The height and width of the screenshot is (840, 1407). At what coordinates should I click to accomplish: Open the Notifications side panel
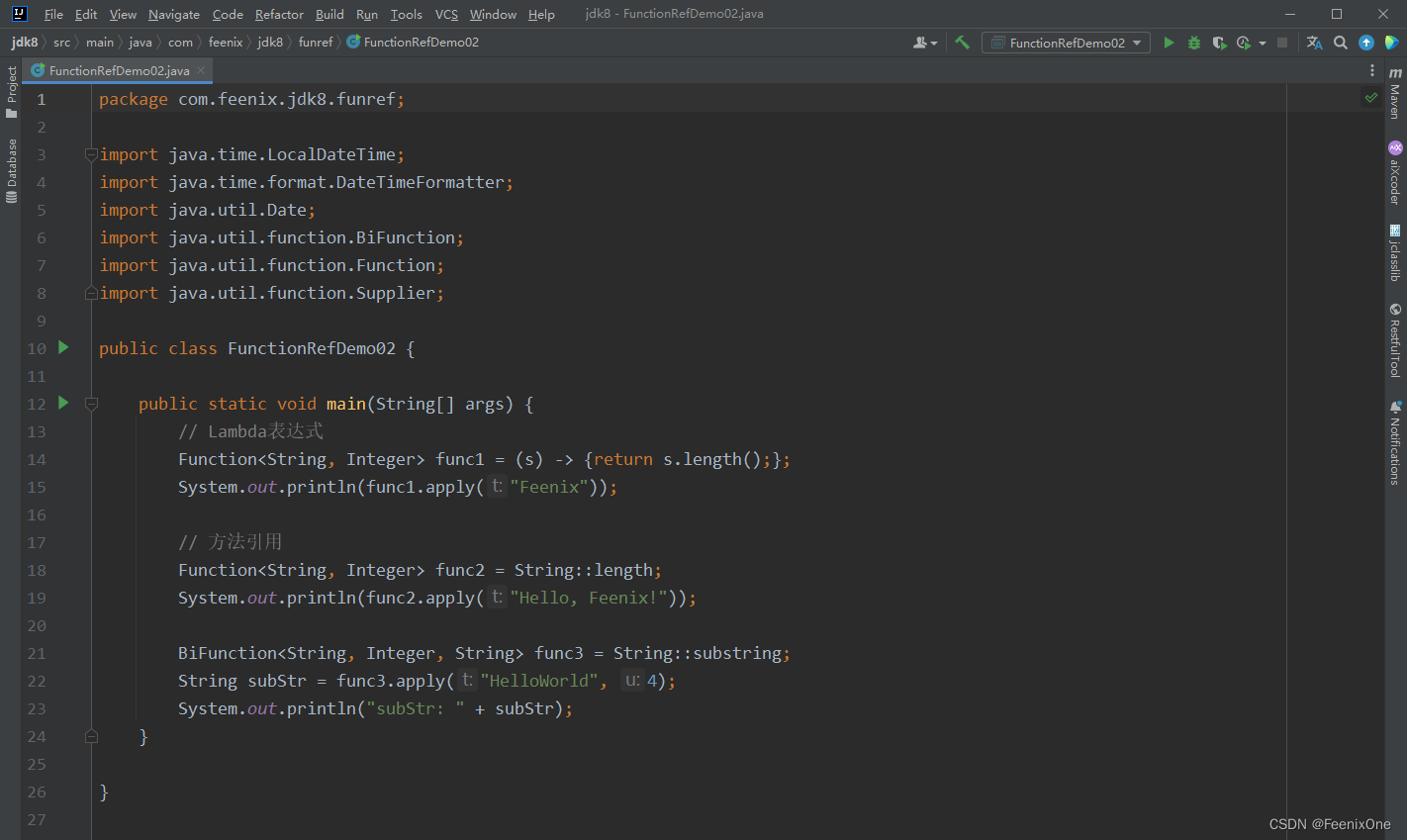coord(1395,442)
